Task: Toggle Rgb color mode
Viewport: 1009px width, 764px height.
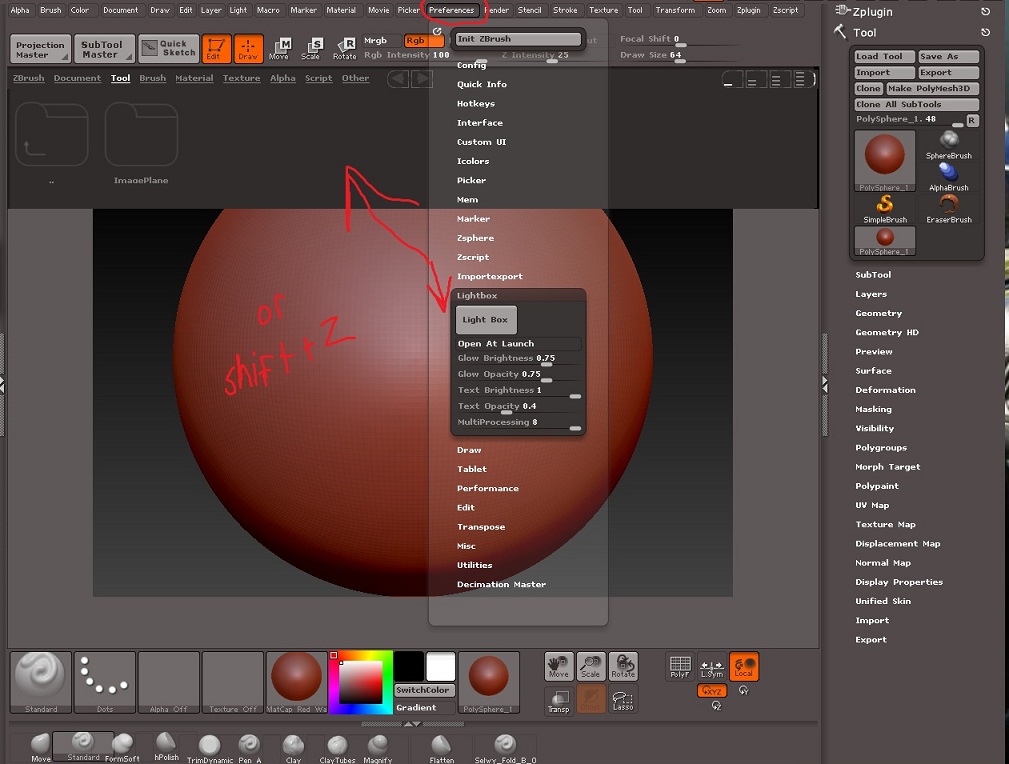Action: [423, 41]
